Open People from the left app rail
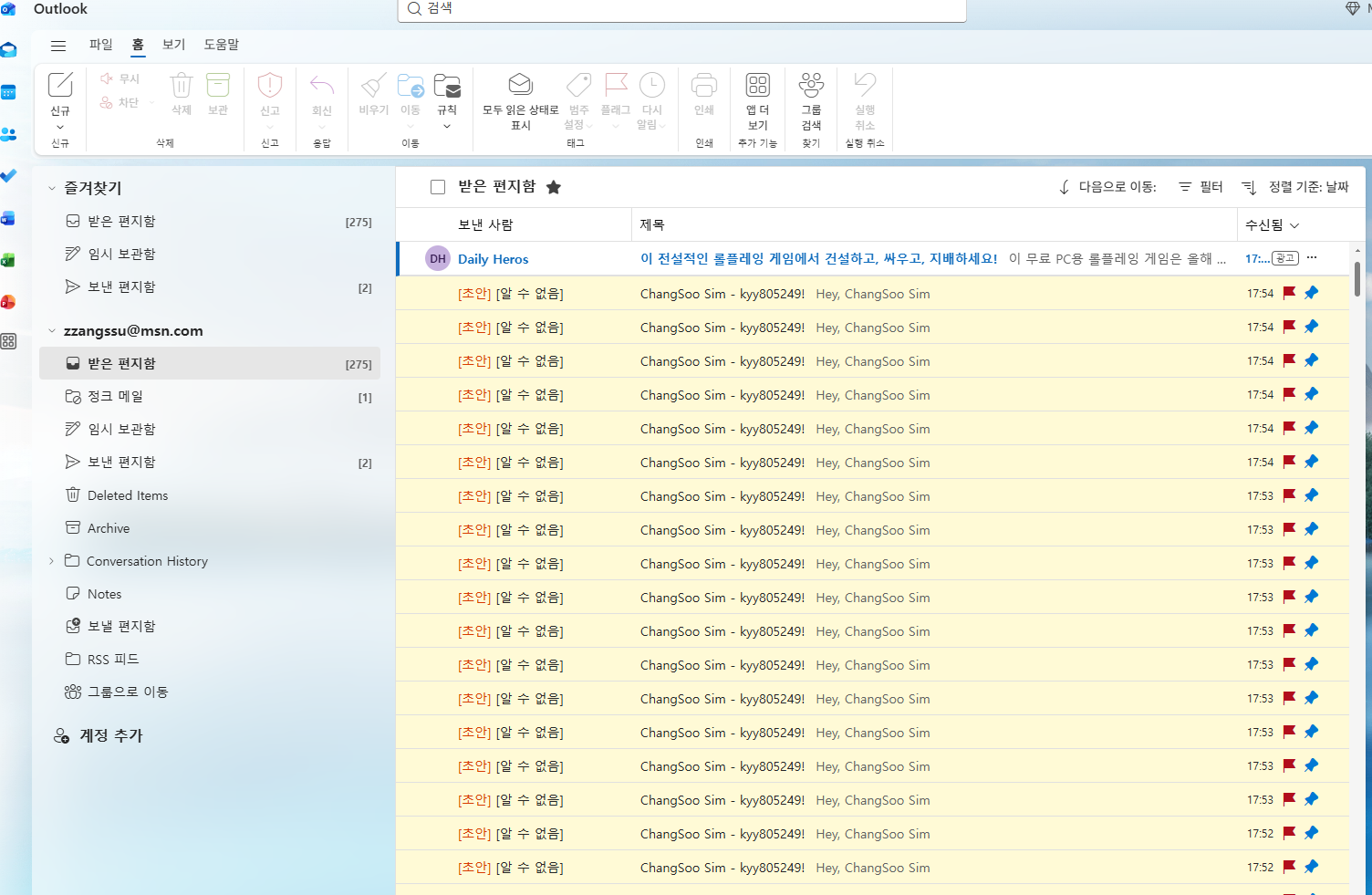This screenshot has width=1372, height=895. pyautogui.click(x=8, y=134)
